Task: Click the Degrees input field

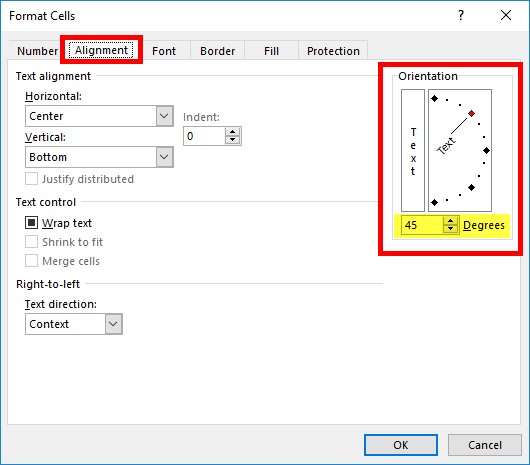Action: pyautogui.click(x=422, y=225)
